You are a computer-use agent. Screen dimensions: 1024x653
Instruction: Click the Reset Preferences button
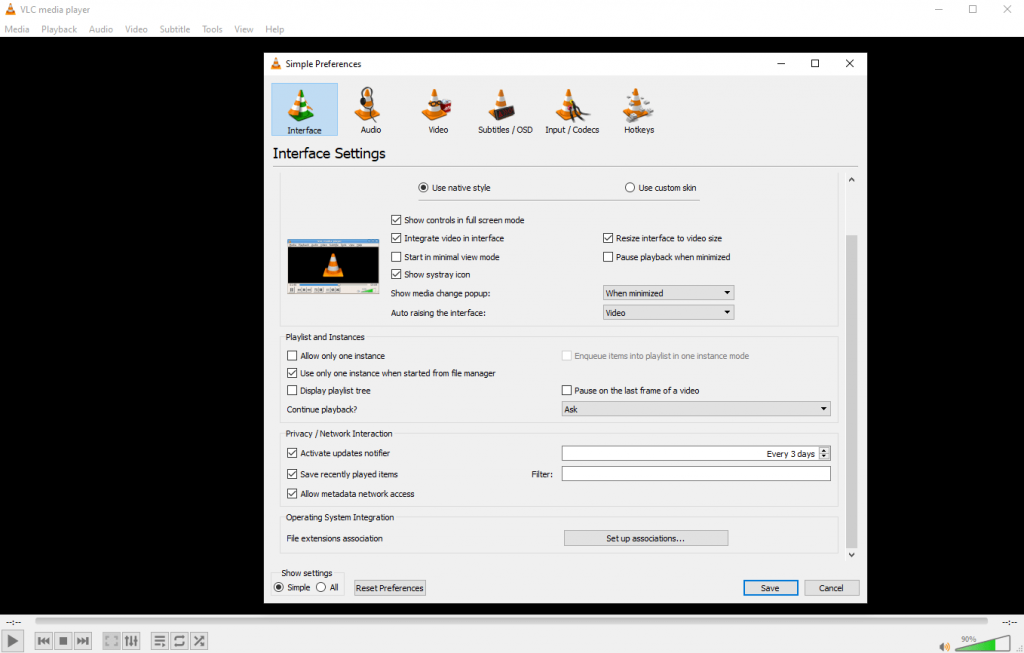(x=390, y=588)
